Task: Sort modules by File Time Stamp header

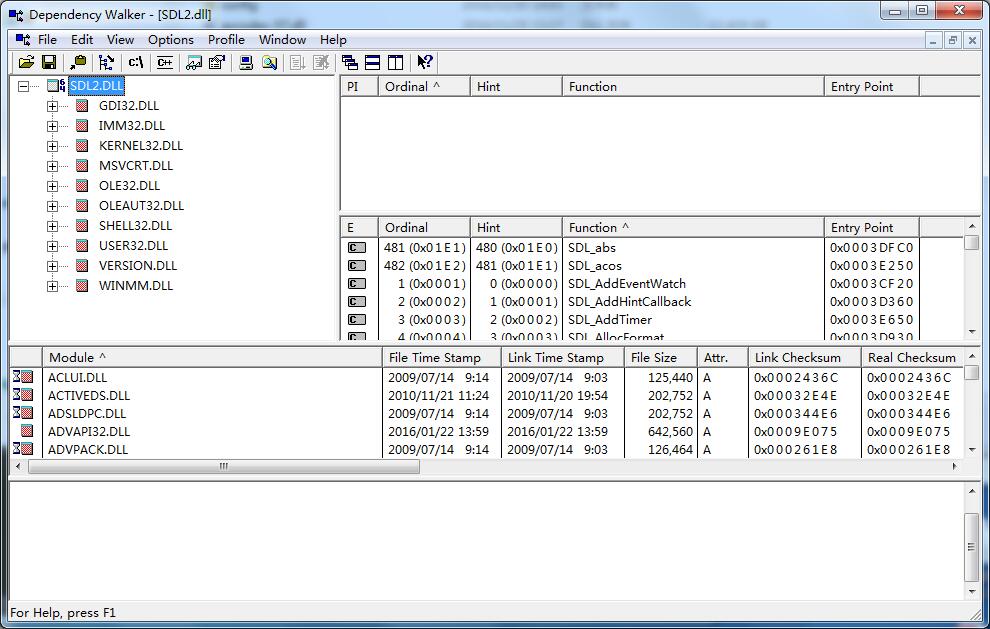Action: click(441, 357)
